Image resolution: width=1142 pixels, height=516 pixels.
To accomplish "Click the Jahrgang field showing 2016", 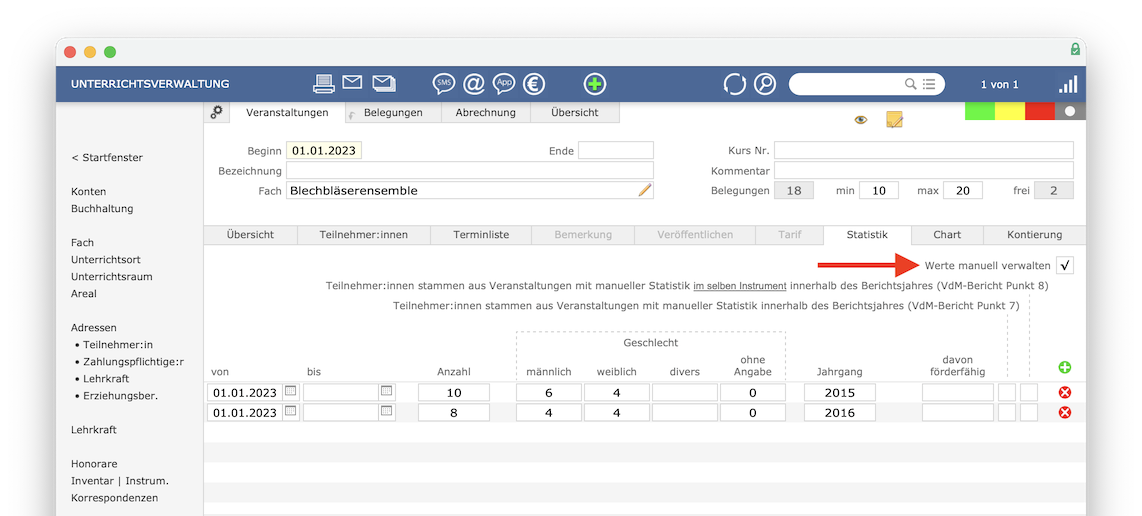I will point(840,413).
